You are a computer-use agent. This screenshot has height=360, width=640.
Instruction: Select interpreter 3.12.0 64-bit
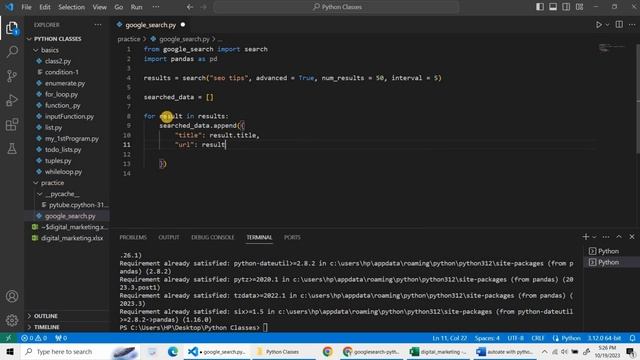604,338
